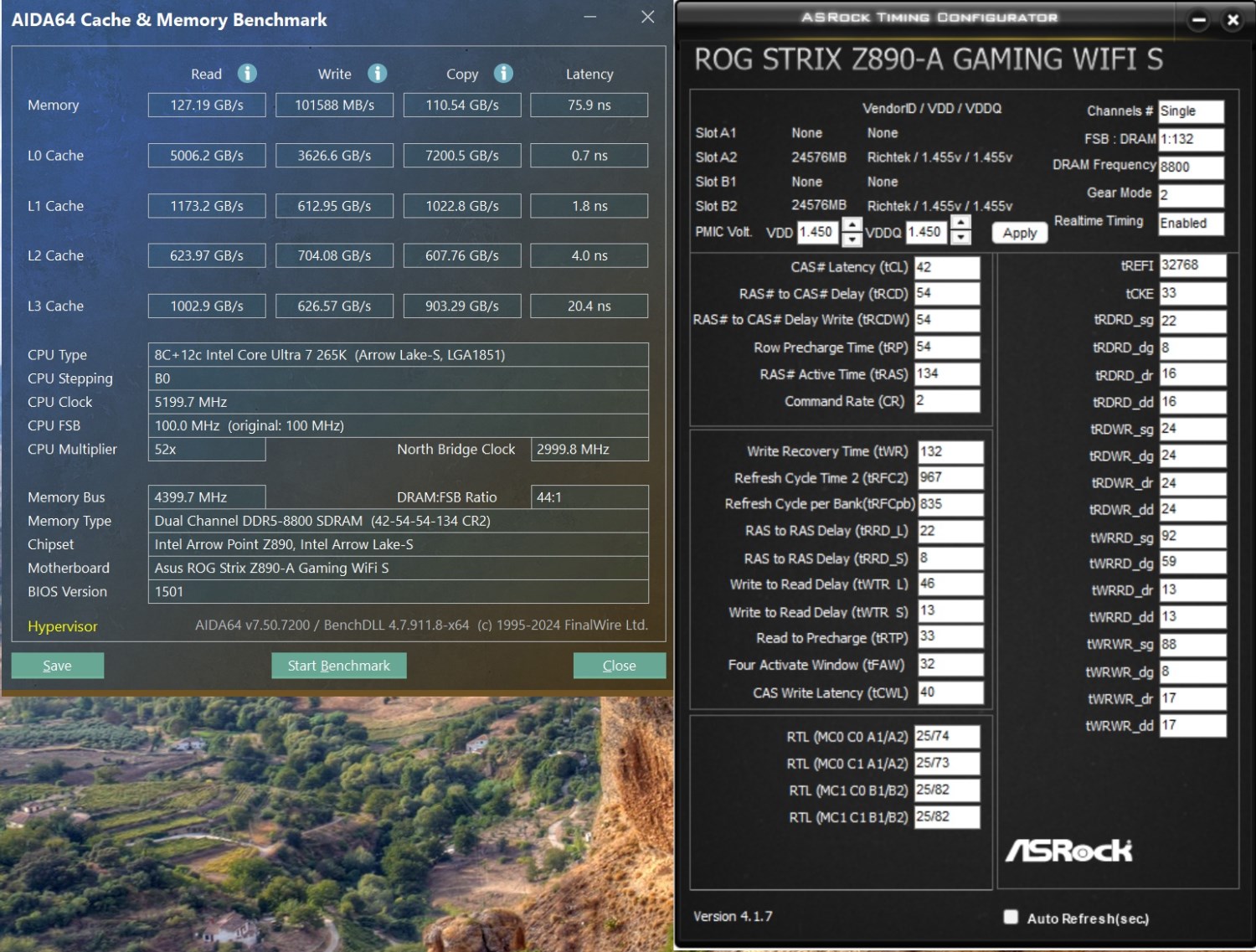Open the Hypervisor link in AIDA64

pyautogui.click(x=63, y=626)
